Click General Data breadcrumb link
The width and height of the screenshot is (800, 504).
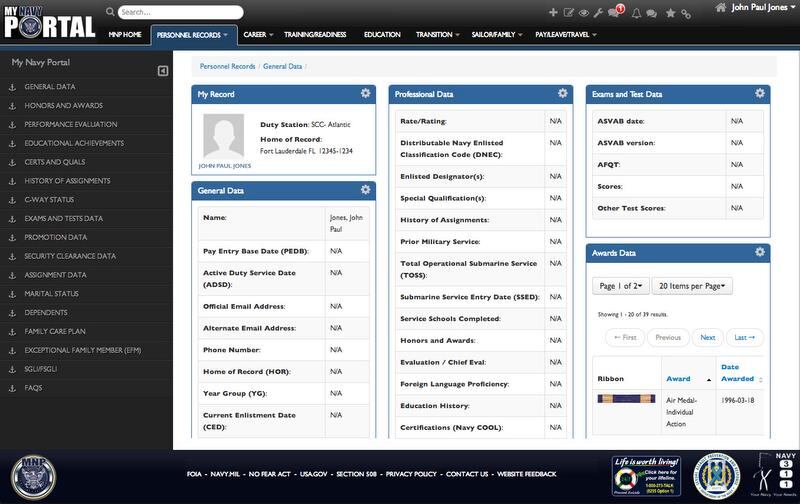[x=282, y=66]
